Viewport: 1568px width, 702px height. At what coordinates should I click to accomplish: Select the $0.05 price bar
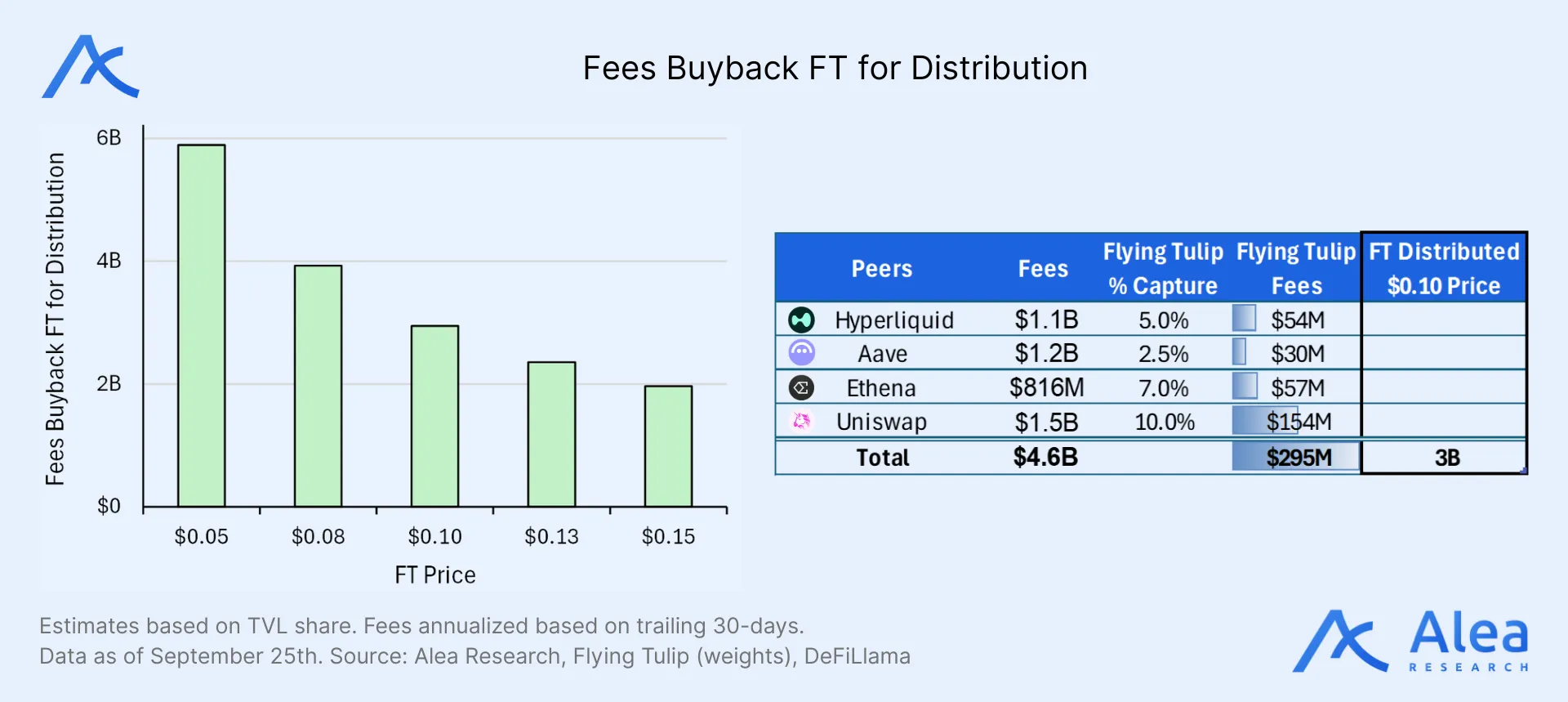point(202,325)
